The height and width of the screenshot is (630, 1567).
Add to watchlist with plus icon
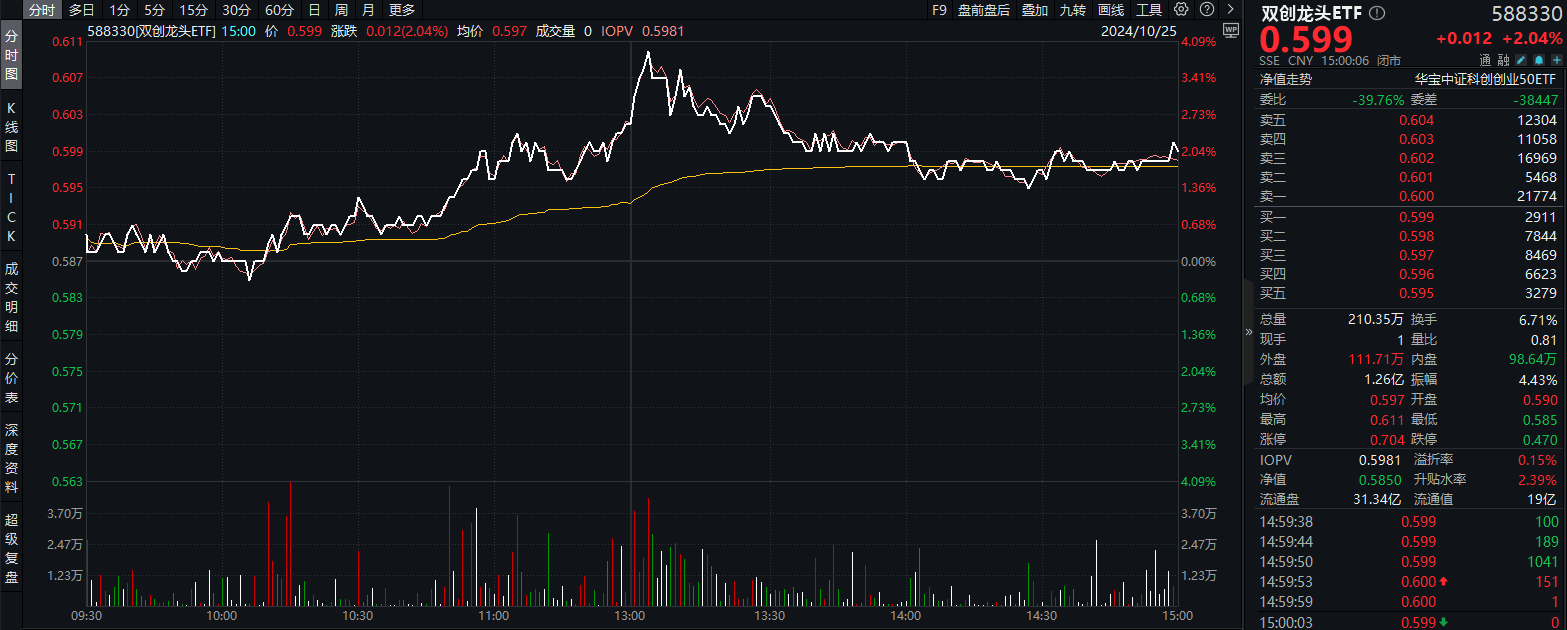tap(1556, 60)
